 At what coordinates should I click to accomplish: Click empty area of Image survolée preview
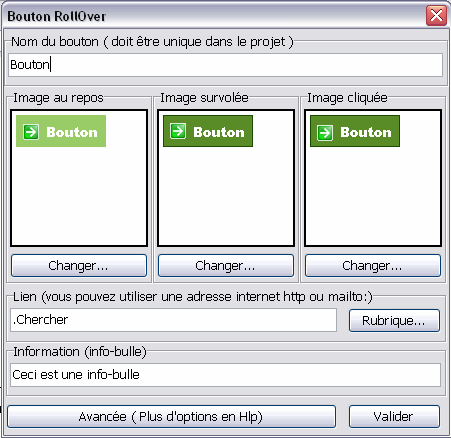[226, 197]
